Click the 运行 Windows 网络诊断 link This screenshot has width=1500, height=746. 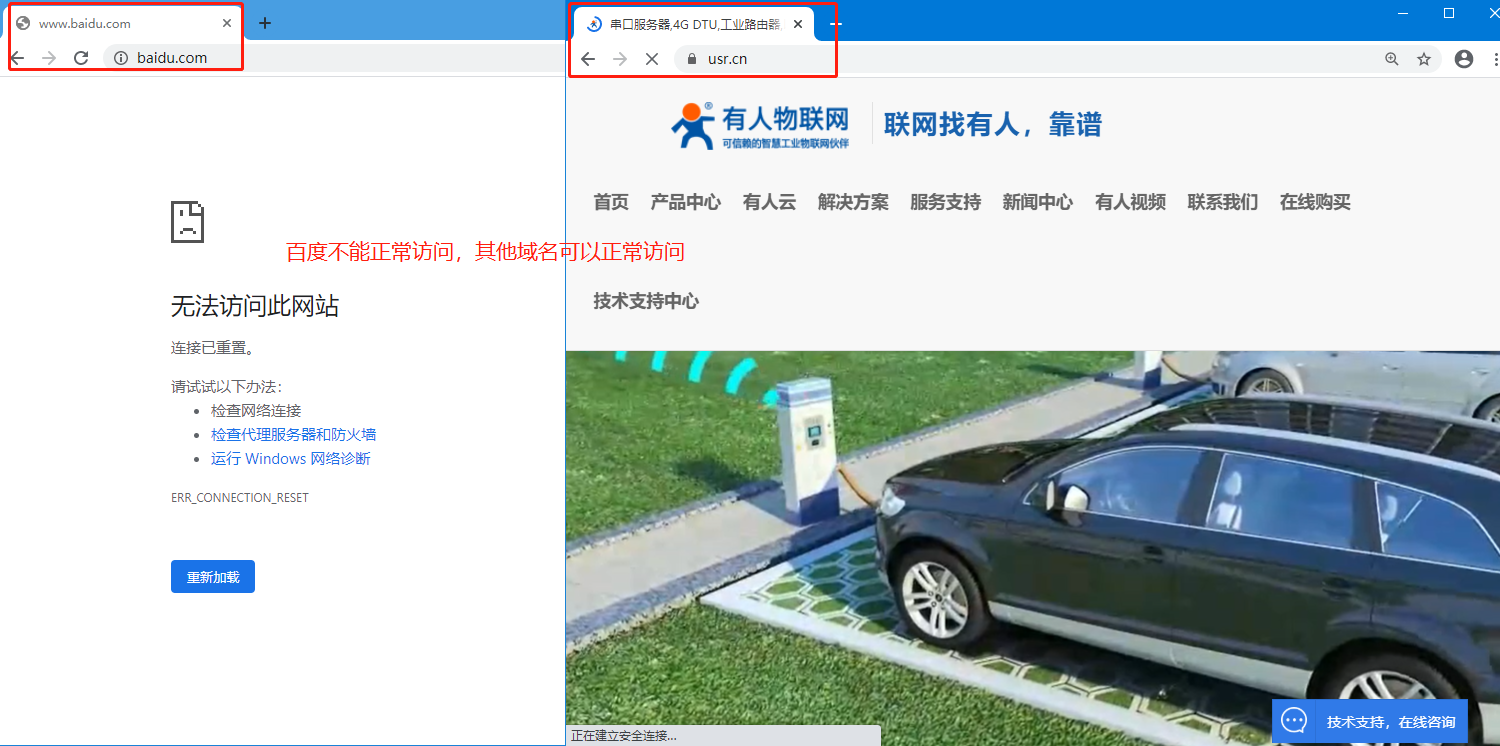(x=291, y=459)
